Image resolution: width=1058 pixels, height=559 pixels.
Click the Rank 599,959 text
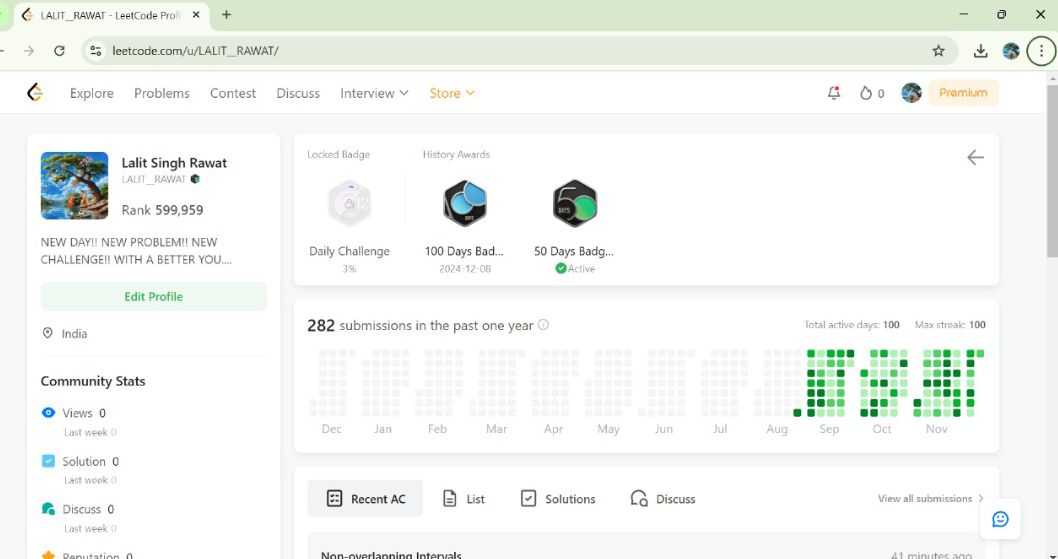click(x=162, y=210)
